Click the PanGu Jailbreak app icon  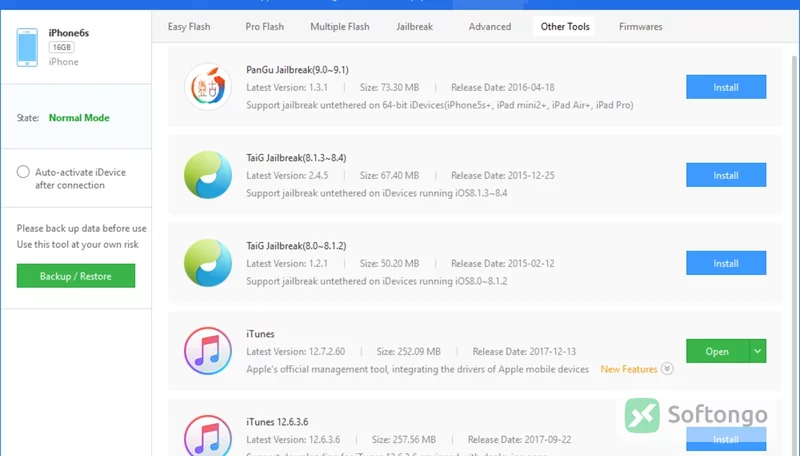coord(208,87)
